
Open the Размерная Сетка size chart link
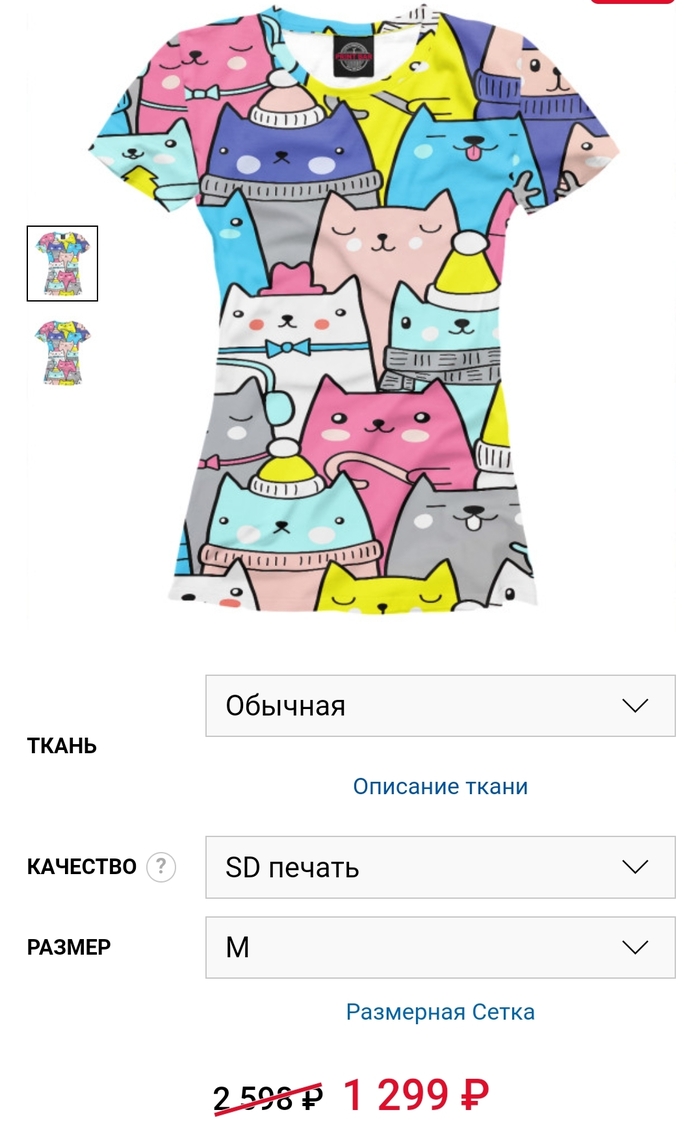441,1011
